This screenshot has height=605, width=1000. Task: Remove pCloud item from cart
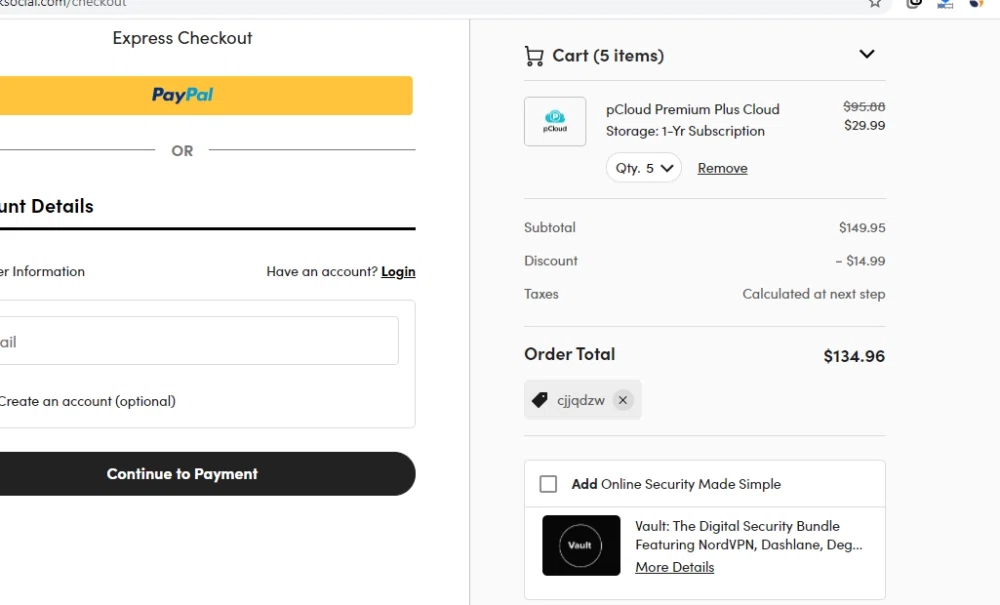[x=722, y=168]
